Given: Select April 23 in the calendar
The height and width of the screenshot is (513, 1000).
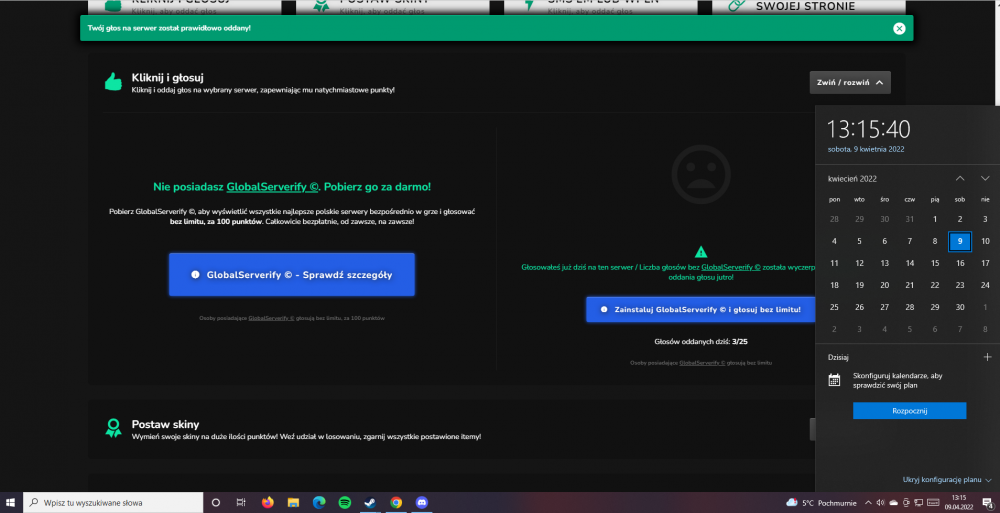Looking at the screenshot, I should coord(960,285).
